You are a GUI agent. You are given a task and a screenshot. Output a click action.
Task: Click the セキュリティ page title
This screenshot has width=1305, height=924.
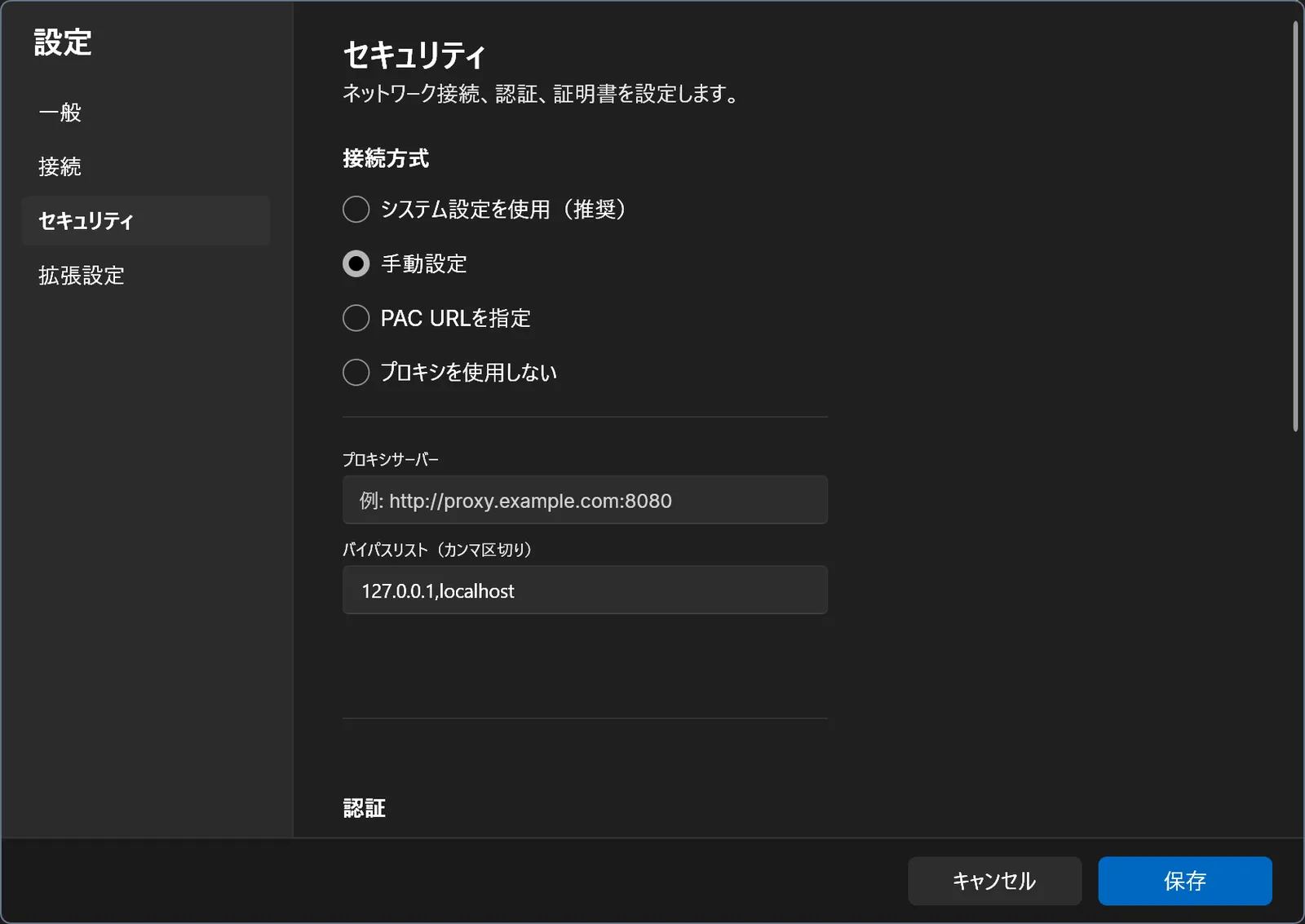pos(414,55)
